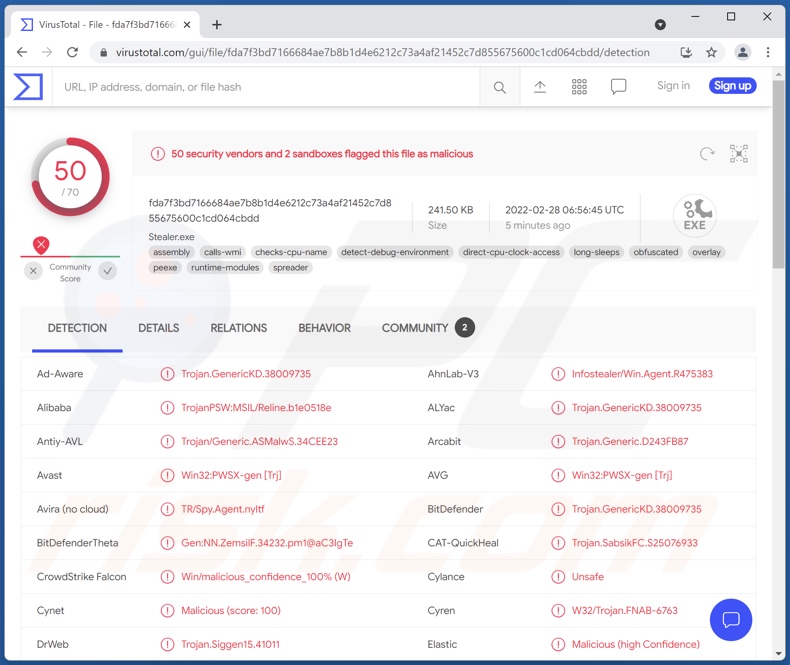Click the browser forward arrow
The image size is (790, 665).
click(47, 52)
